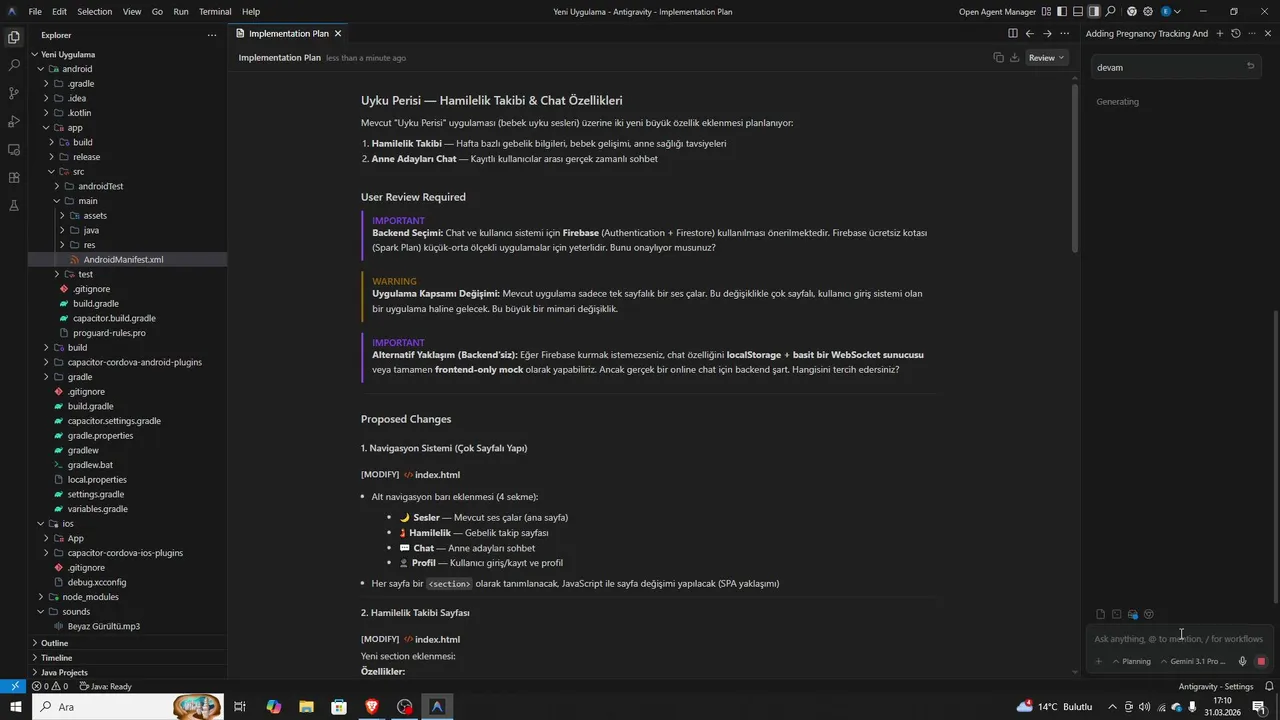1280x720 pixels.
Task: Click the Chrome icon above chat input
Action: pos(1149,615)
